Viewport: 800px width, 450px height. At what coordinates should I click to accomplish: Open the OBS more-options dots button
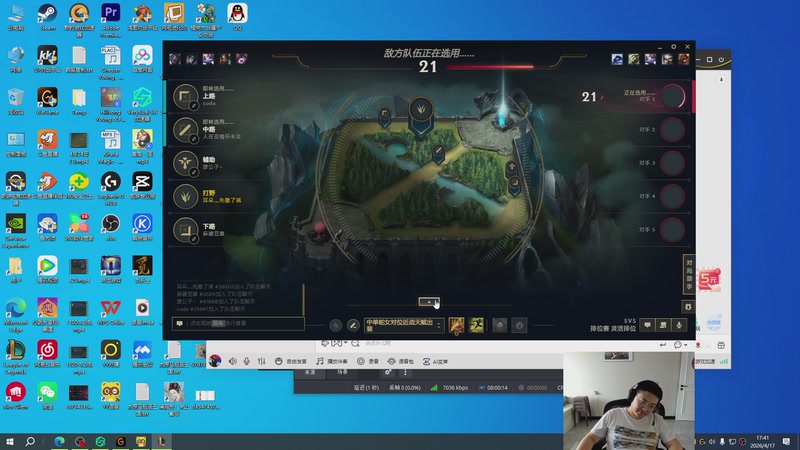click(x=406, y=372)
